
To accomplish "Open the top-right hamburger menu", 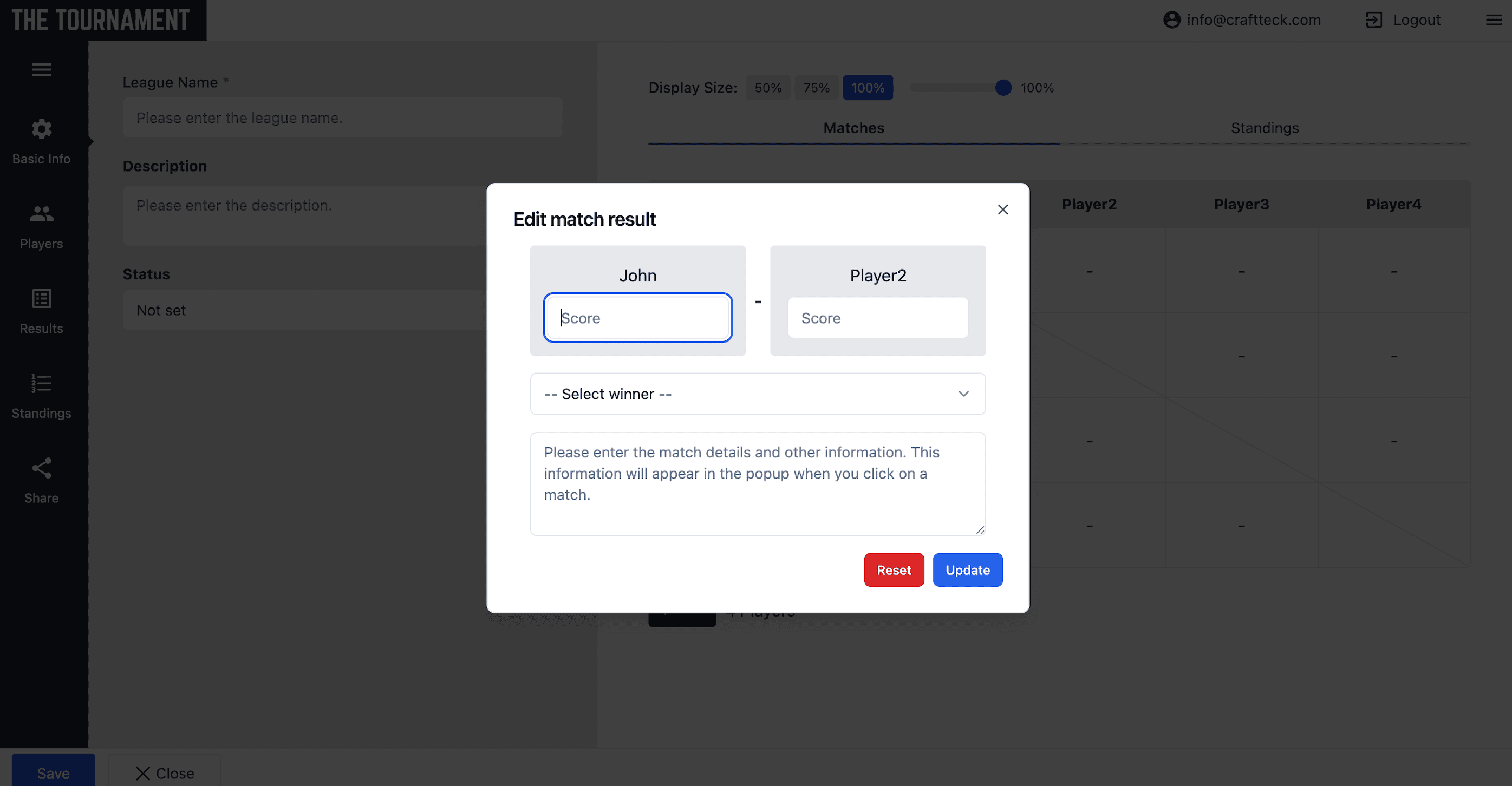I will coord(1493,20).
